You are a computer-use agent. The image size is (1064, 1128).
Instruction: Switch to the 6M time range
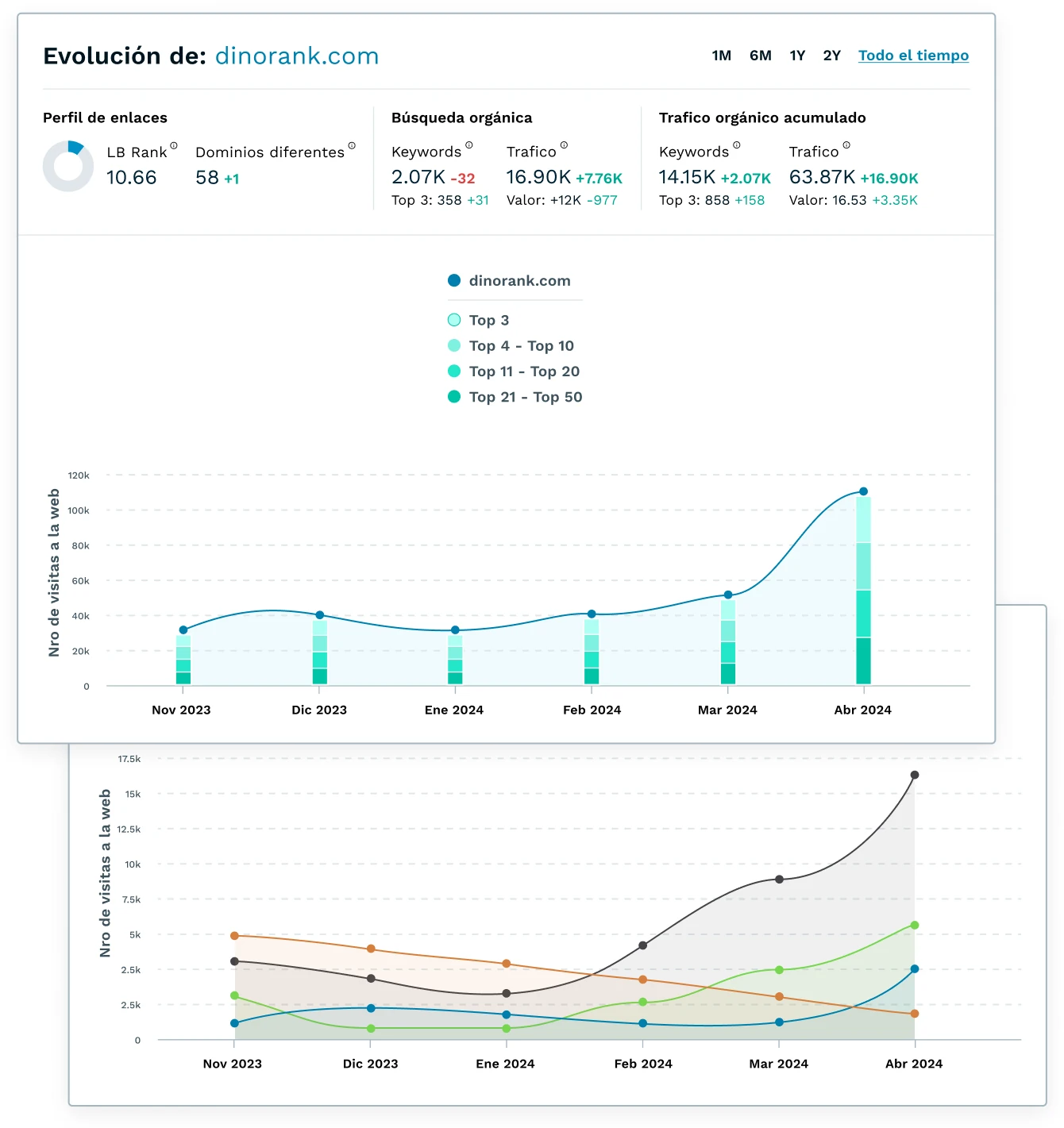tap(761, 56)
